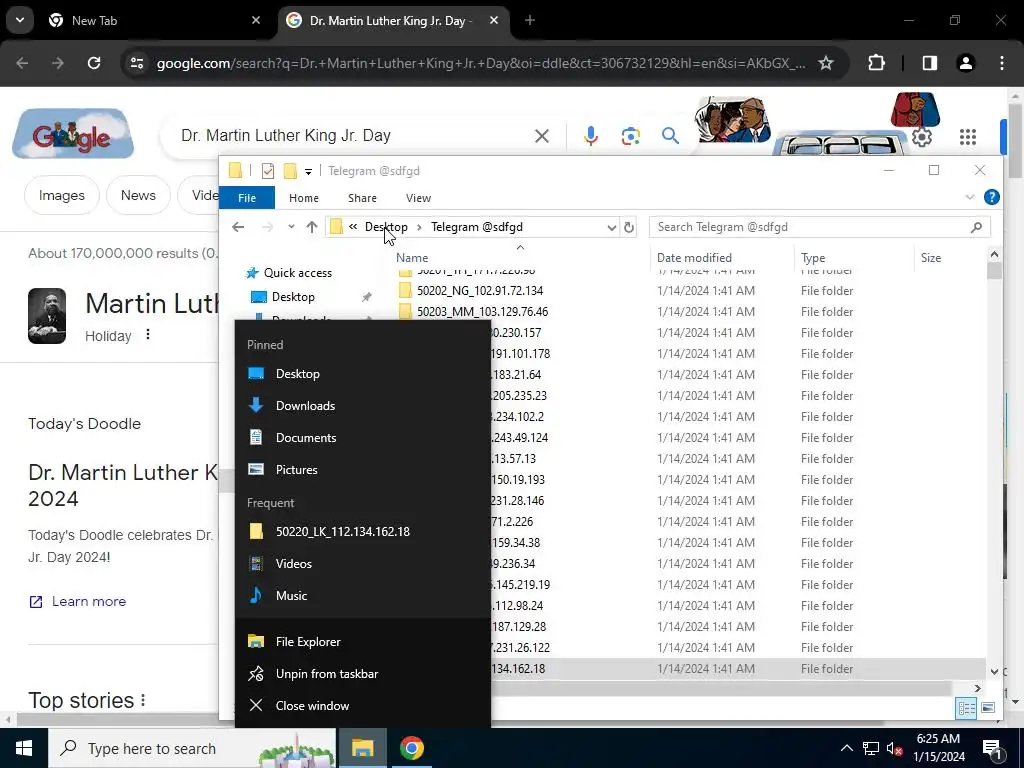Click the Search Telegram @sdfgd field
The height and width of the screenshot is (768, 1024).
pos(820,227)
